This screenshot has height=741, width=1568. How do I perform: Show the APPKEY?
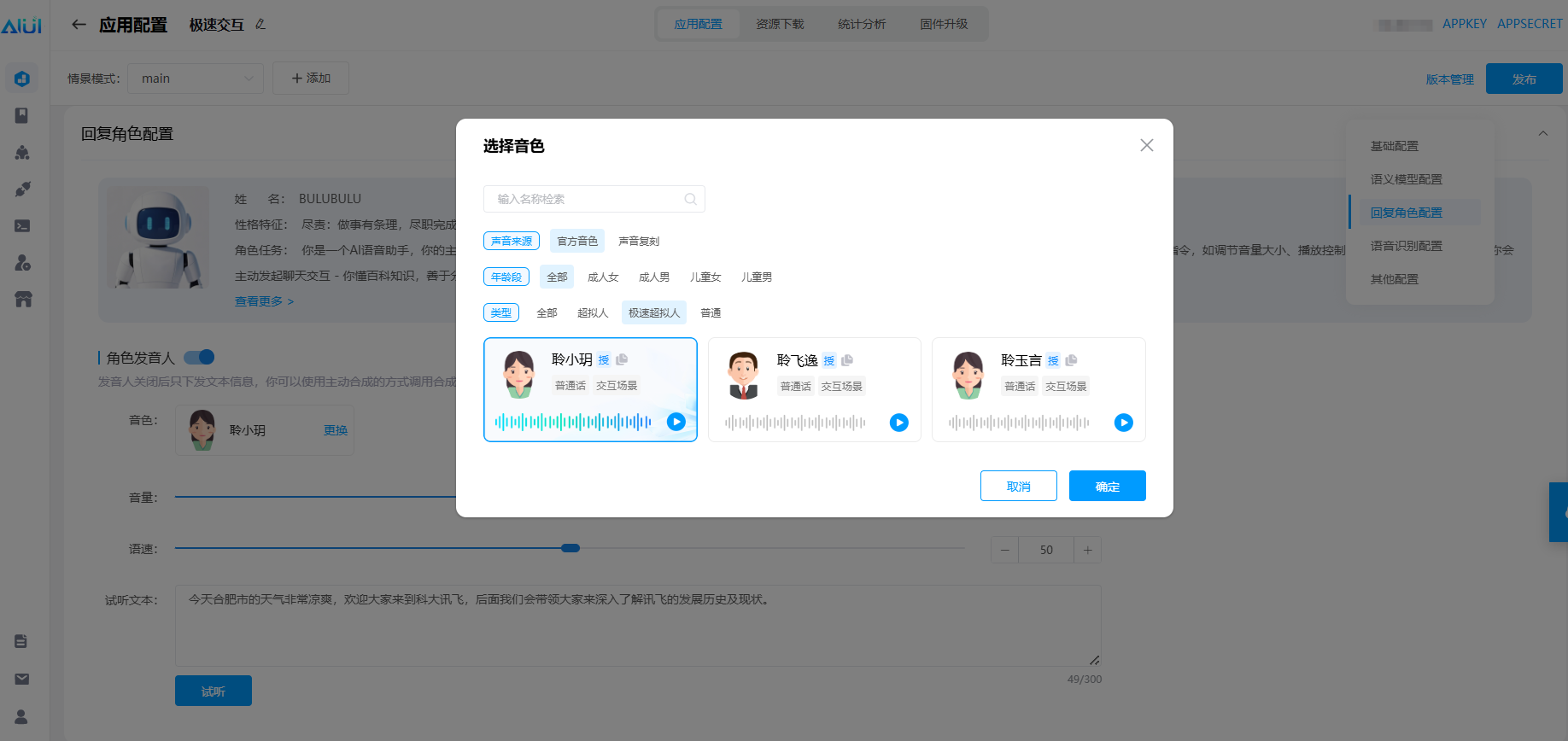[1465, 24]
